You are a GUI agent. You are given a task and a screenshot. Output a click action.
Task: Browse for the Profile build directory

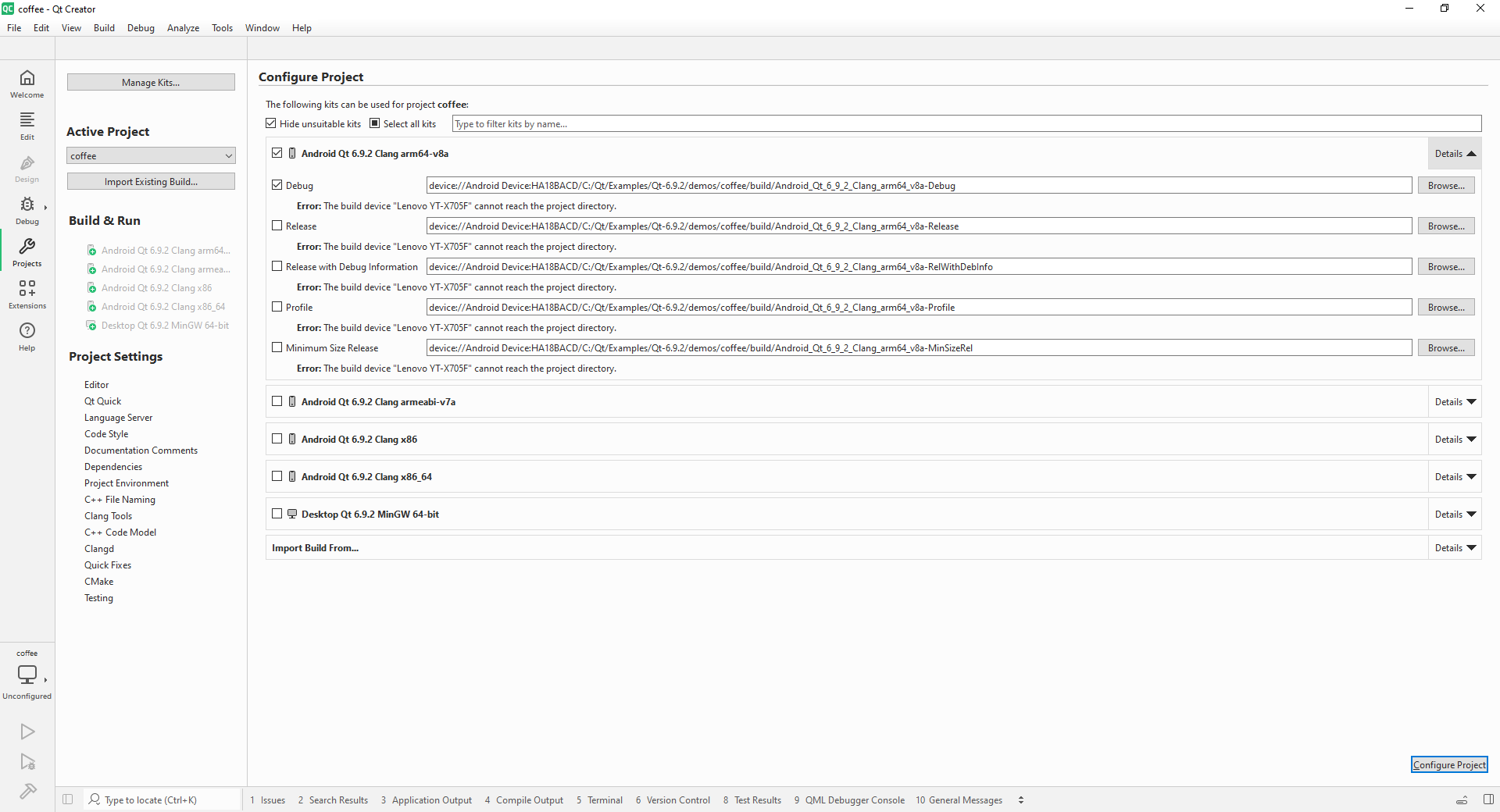pos(1446,307)
